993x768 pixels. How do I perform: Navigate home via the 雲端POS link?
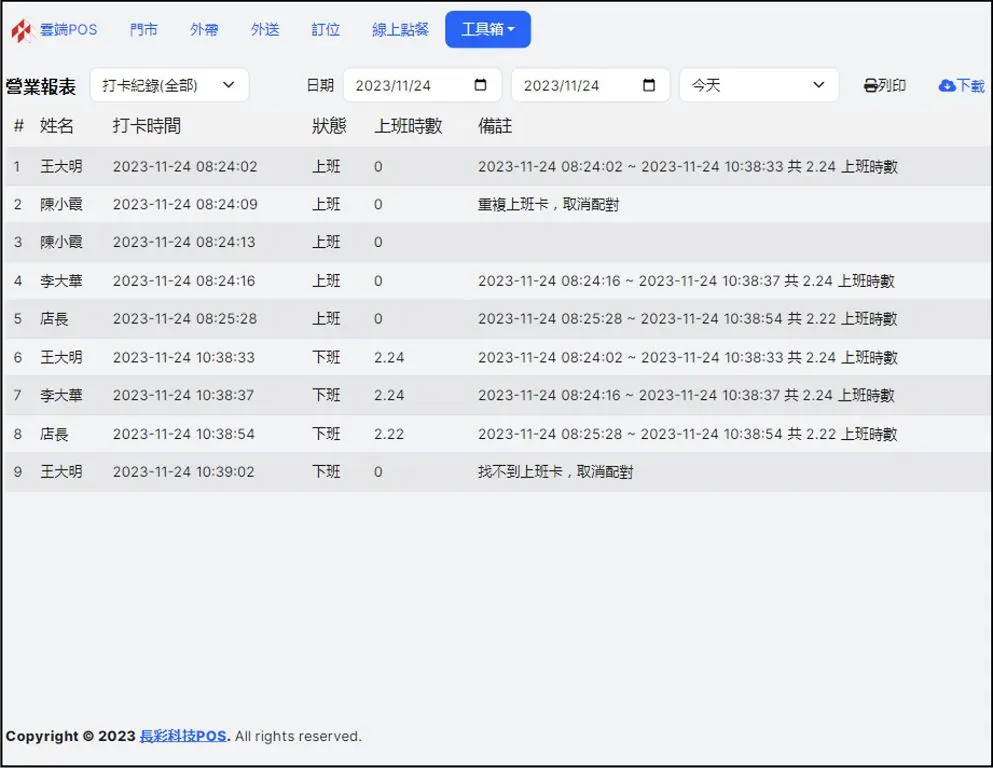coord(65,29)
